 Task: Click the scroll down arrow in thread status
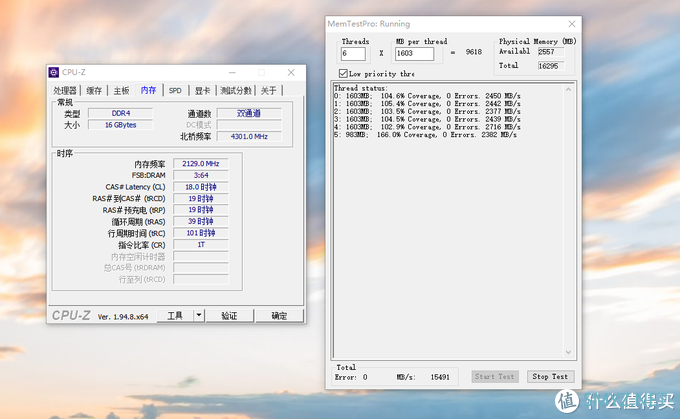[x=568, y=352]
